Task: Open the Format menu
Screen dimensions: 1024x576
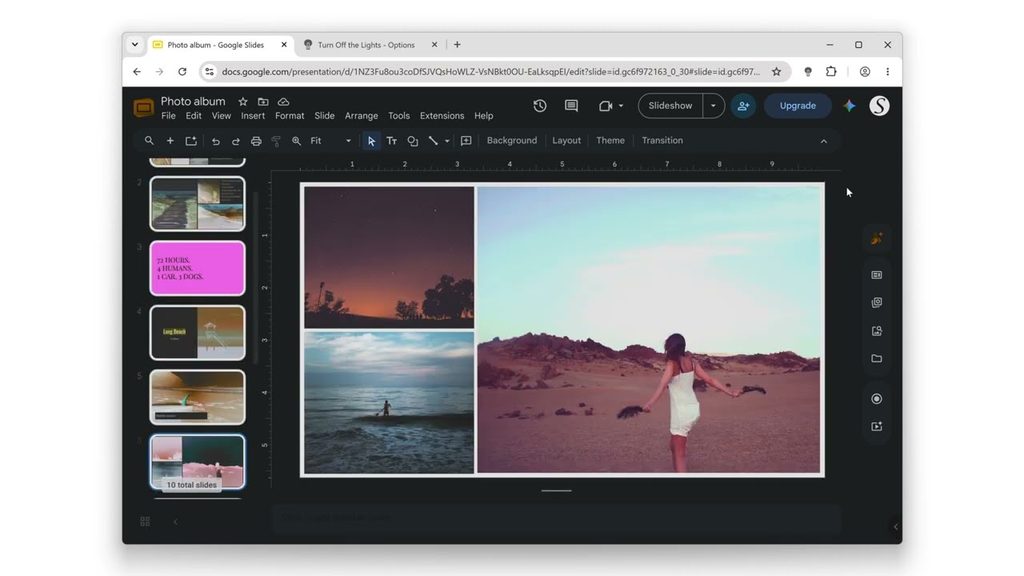Action: (289, 116)
